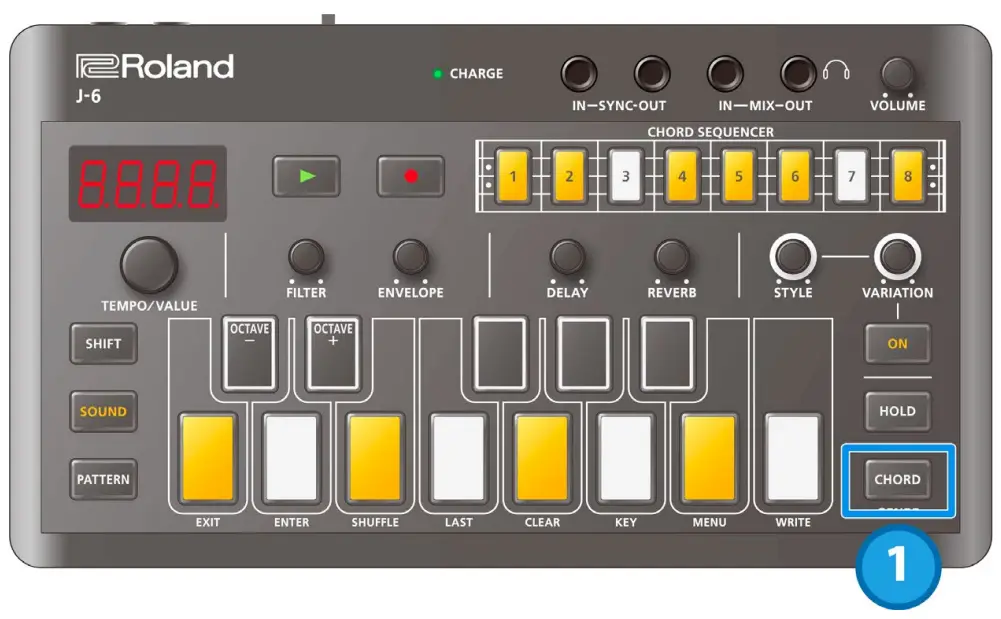
Task: Select chord sequencer pad 4
Action: point(681,175)
